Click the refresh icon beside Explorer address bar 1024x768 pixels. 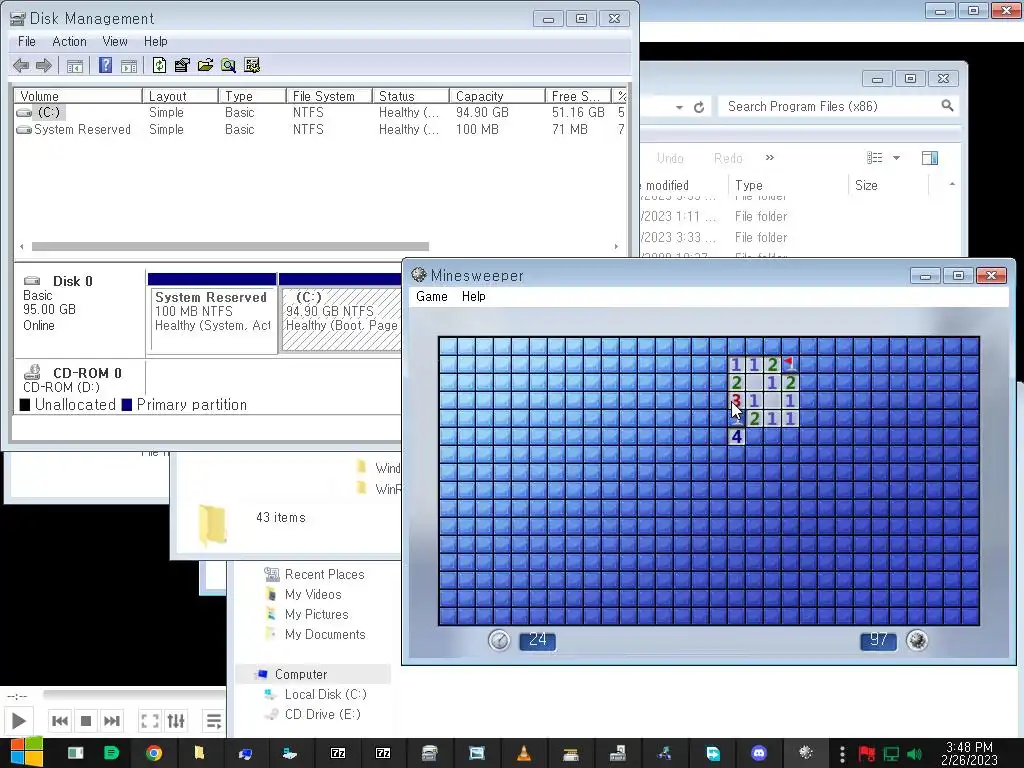pyautogui.click(x=699, y=107)
